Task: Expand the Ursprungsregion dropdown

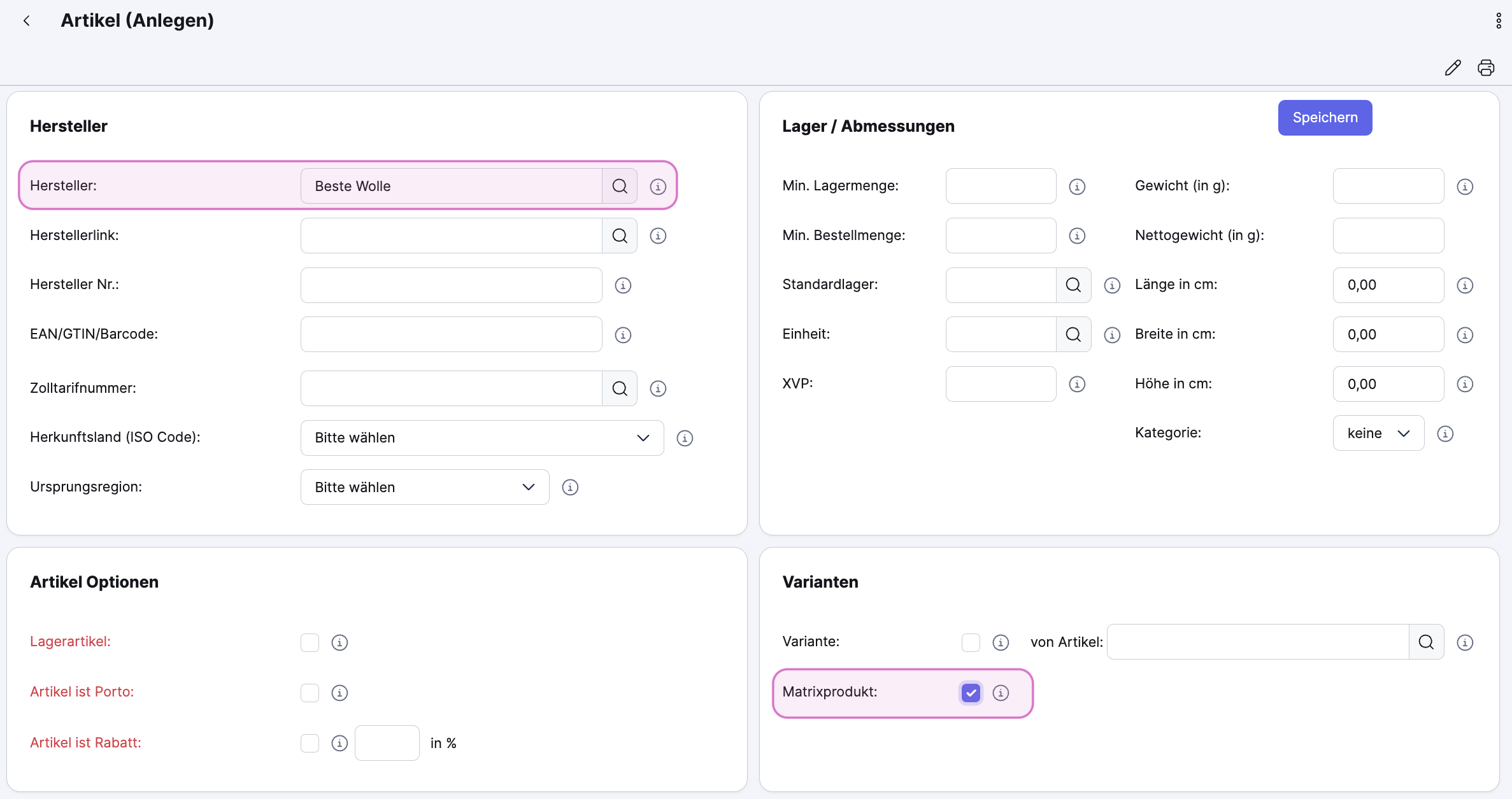Action: tap(424, 487)
